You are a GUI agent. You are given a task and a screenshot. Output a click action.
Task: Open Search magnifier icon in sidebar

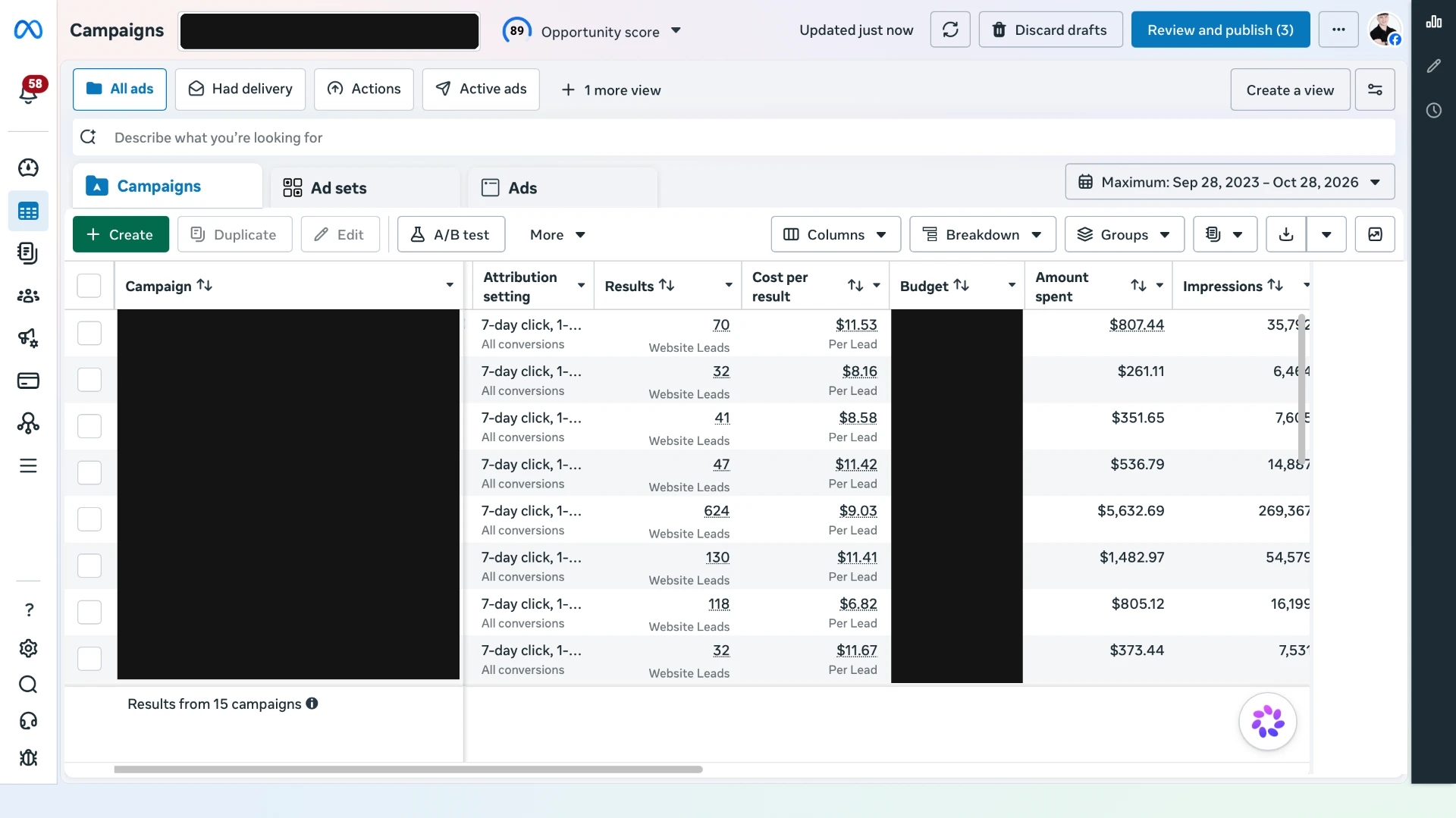[x=28, y=685]
